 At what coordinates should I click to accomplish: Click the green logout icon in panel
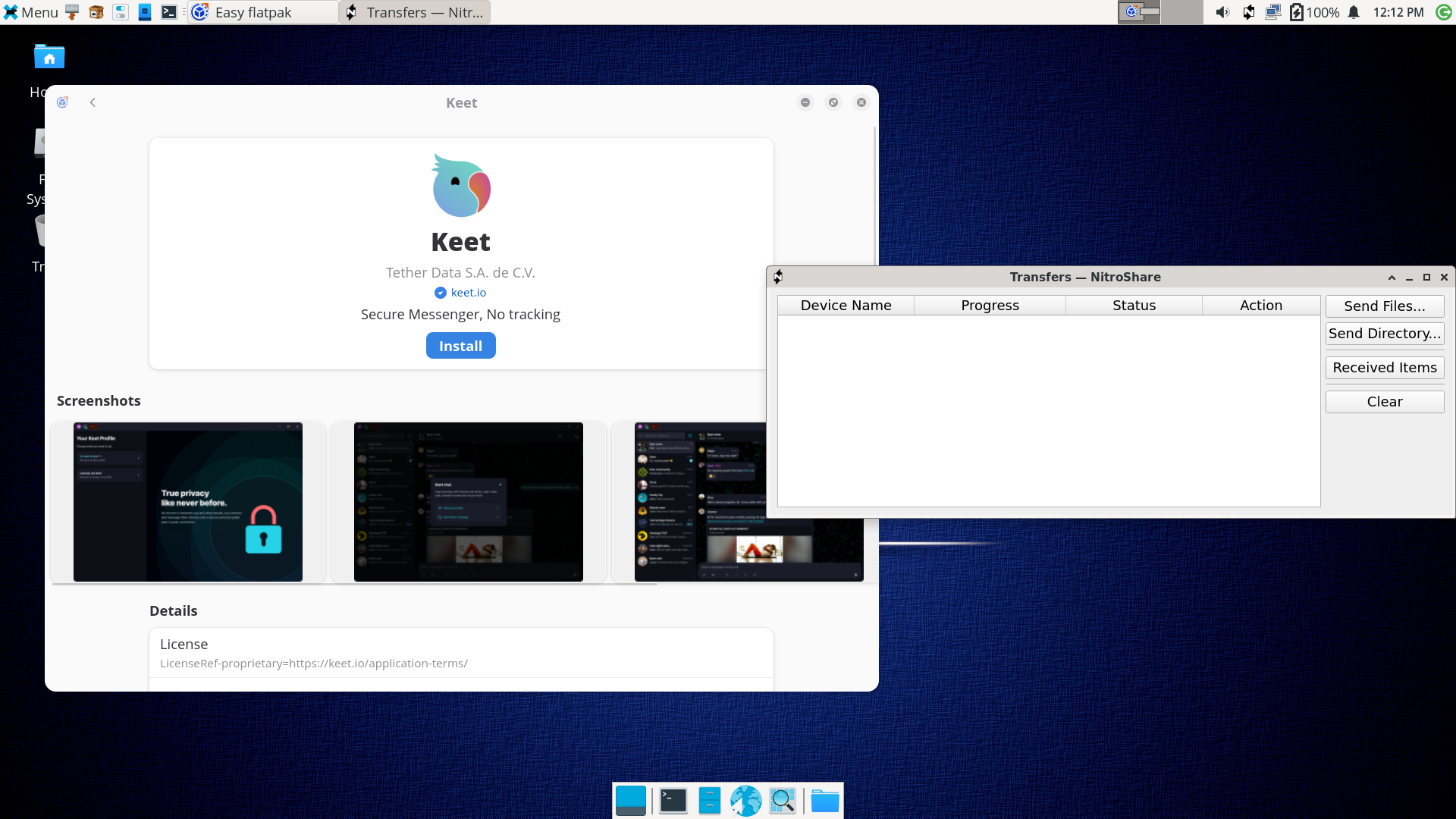[x=1444, y=12]
